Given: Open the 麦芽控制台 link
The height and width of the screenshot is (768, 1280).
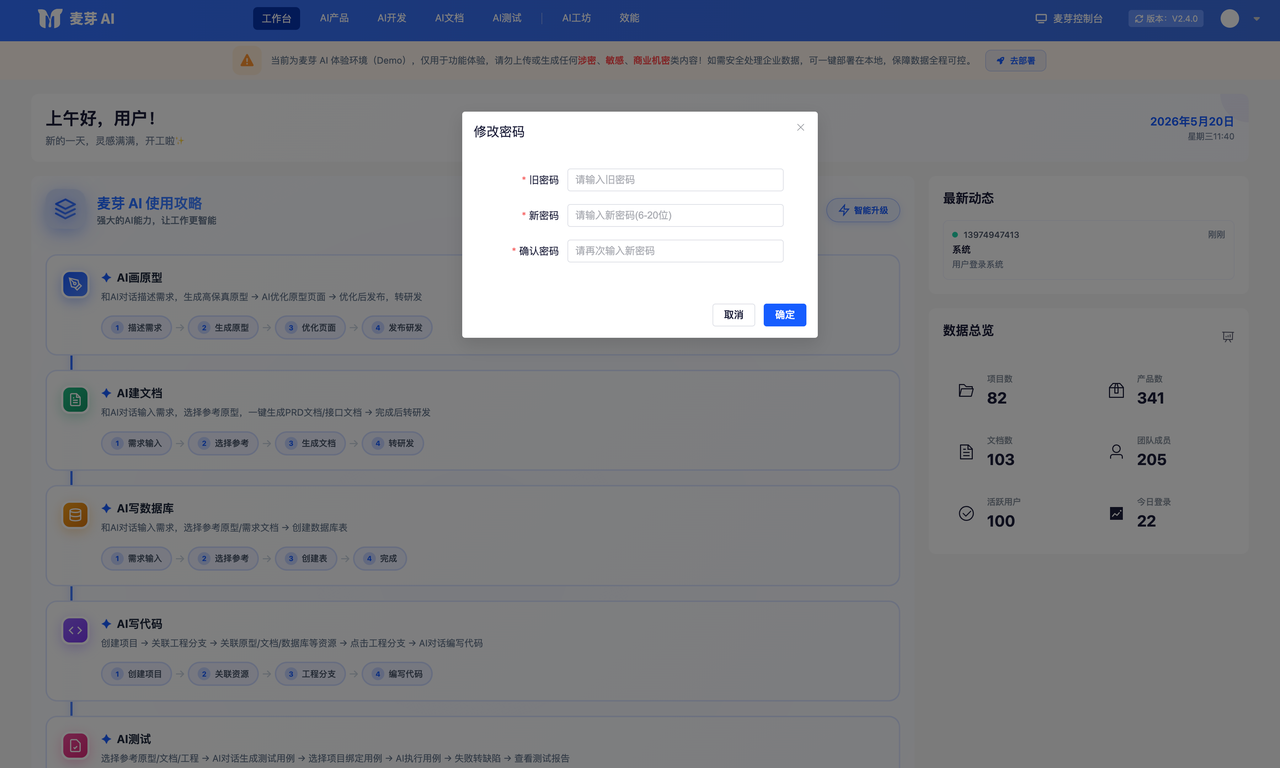Looking at the screenshot, I should 1069,18.
